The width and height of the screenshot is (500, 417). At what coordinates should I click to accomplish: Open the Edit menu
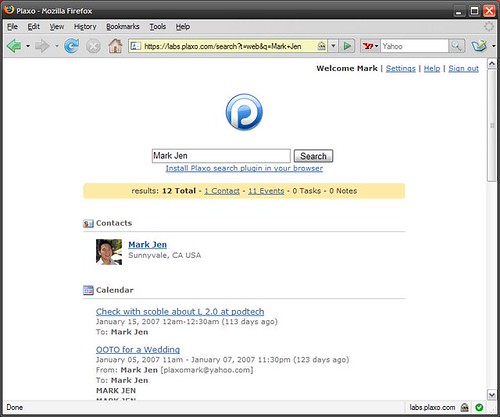click(33, 27)
